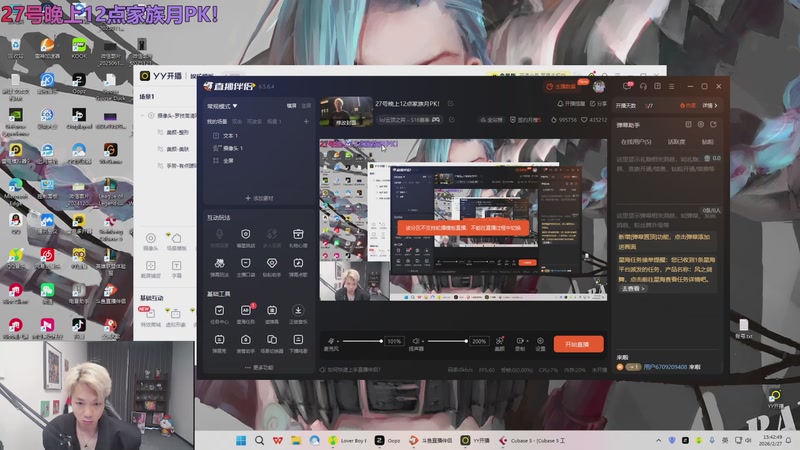Open the messages icon with red badge
The height and width of the screenshot is (450, 800).
(627, 86)
